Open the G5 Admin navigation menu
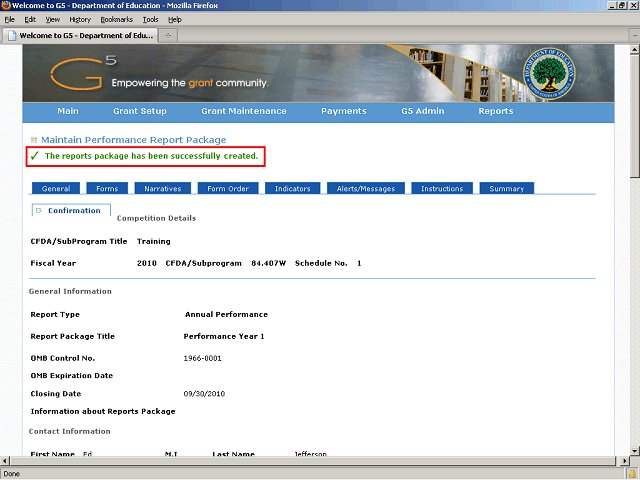 tap(422, 111)
